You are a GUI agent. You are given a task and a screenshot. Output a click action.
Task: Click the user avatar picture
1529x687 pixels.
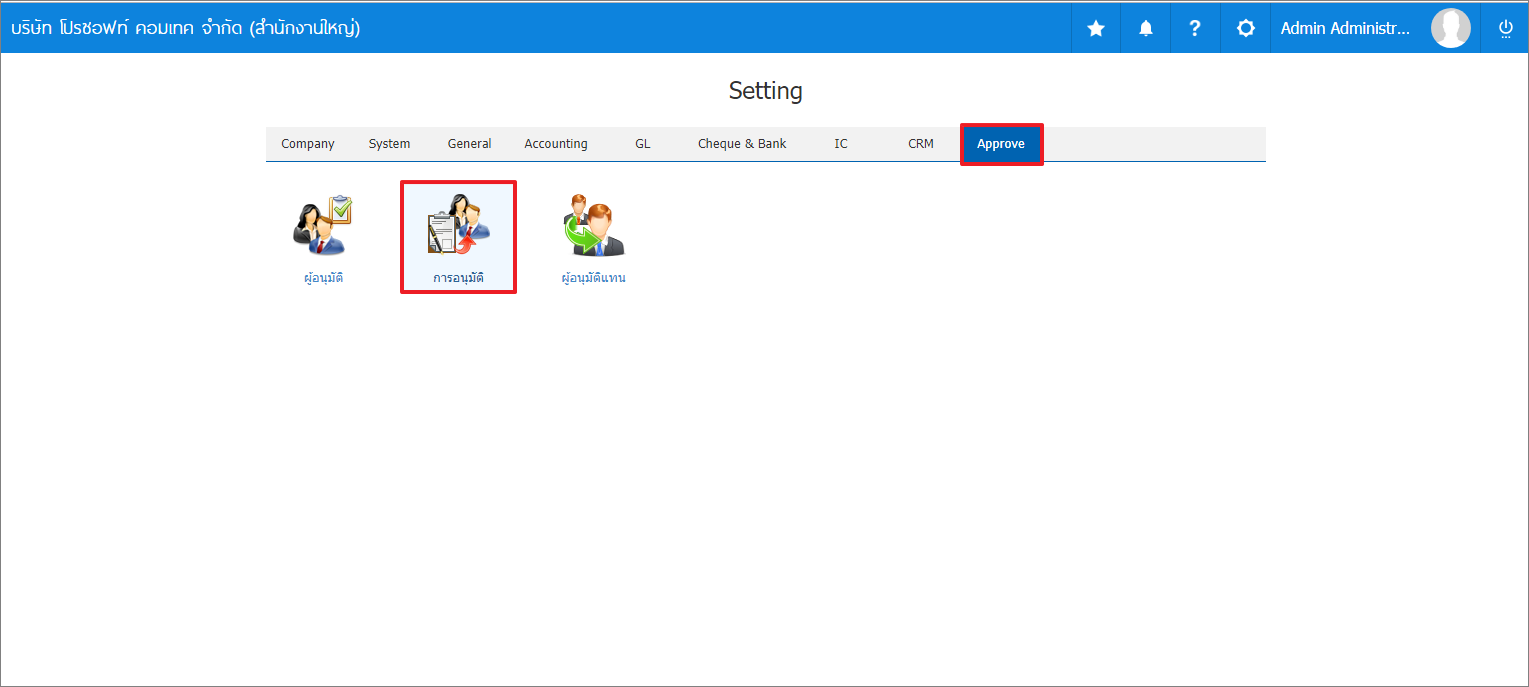click(1451, 28)
